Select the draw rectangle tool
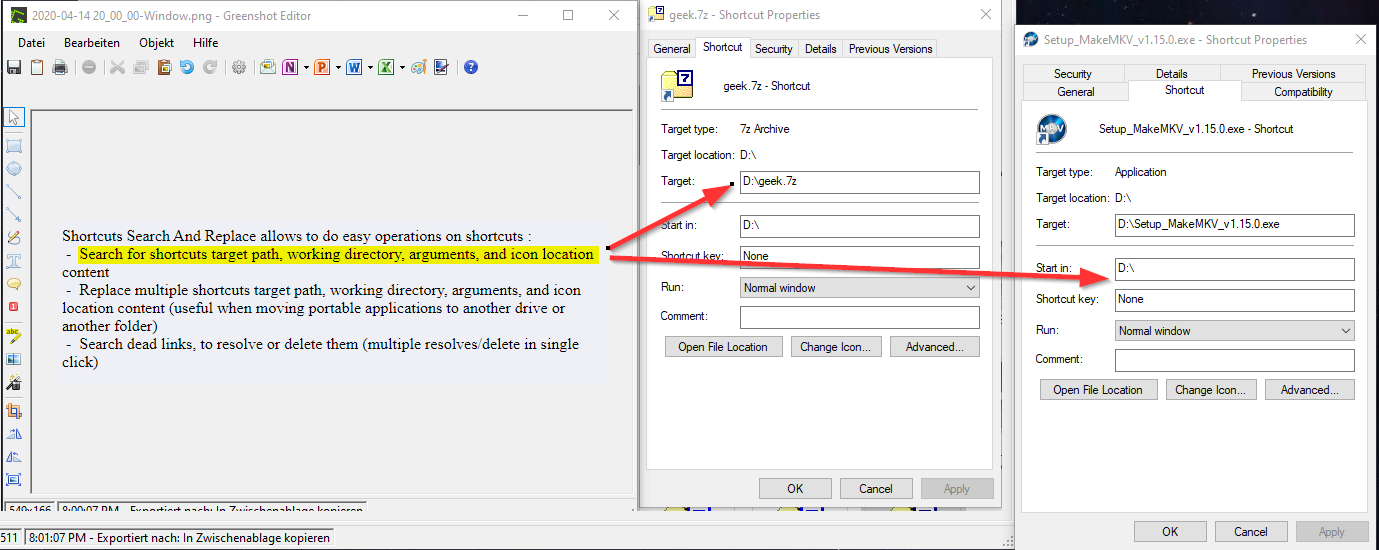The image size is (1379, 550). (x=14, y=145)
